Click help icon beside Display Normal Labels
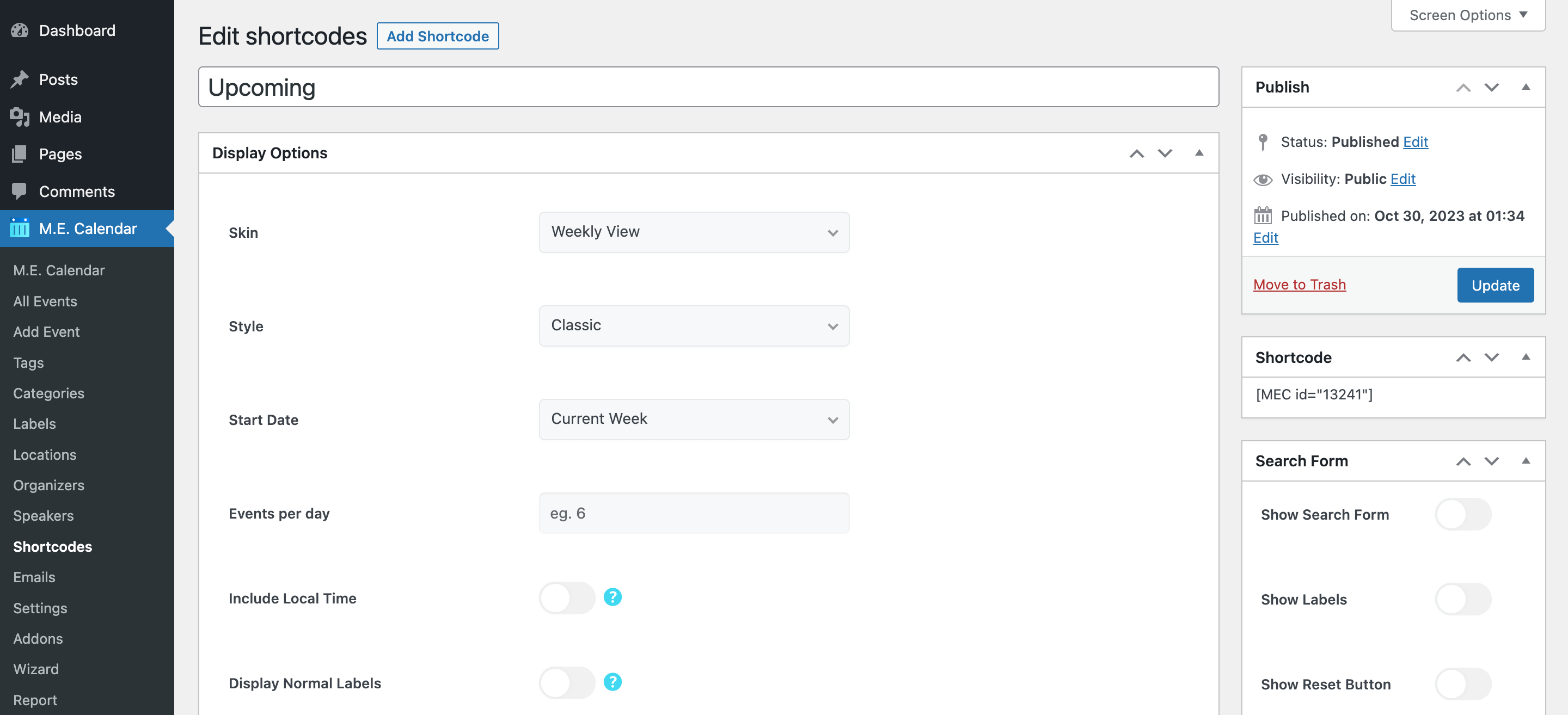1568x715 pixels. (612, 682)
